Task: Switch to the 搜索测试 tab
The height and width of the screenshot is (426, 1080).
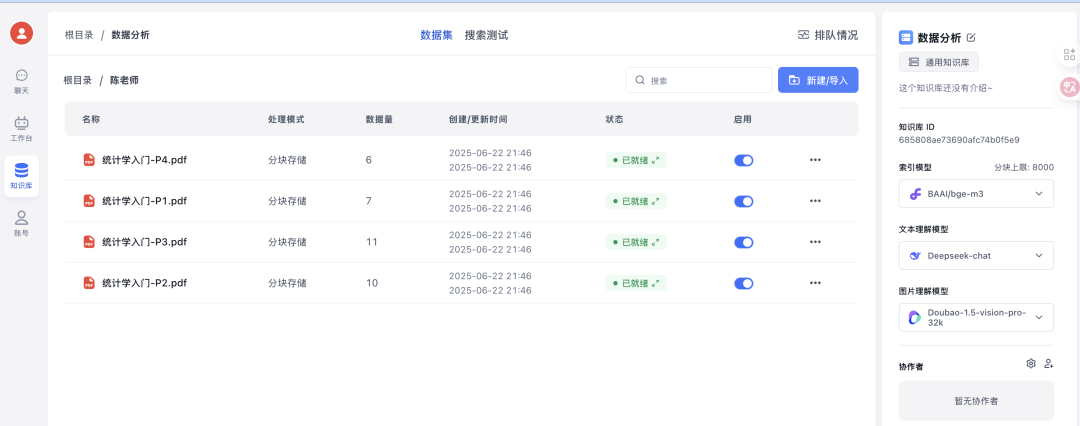Action: 486,35
